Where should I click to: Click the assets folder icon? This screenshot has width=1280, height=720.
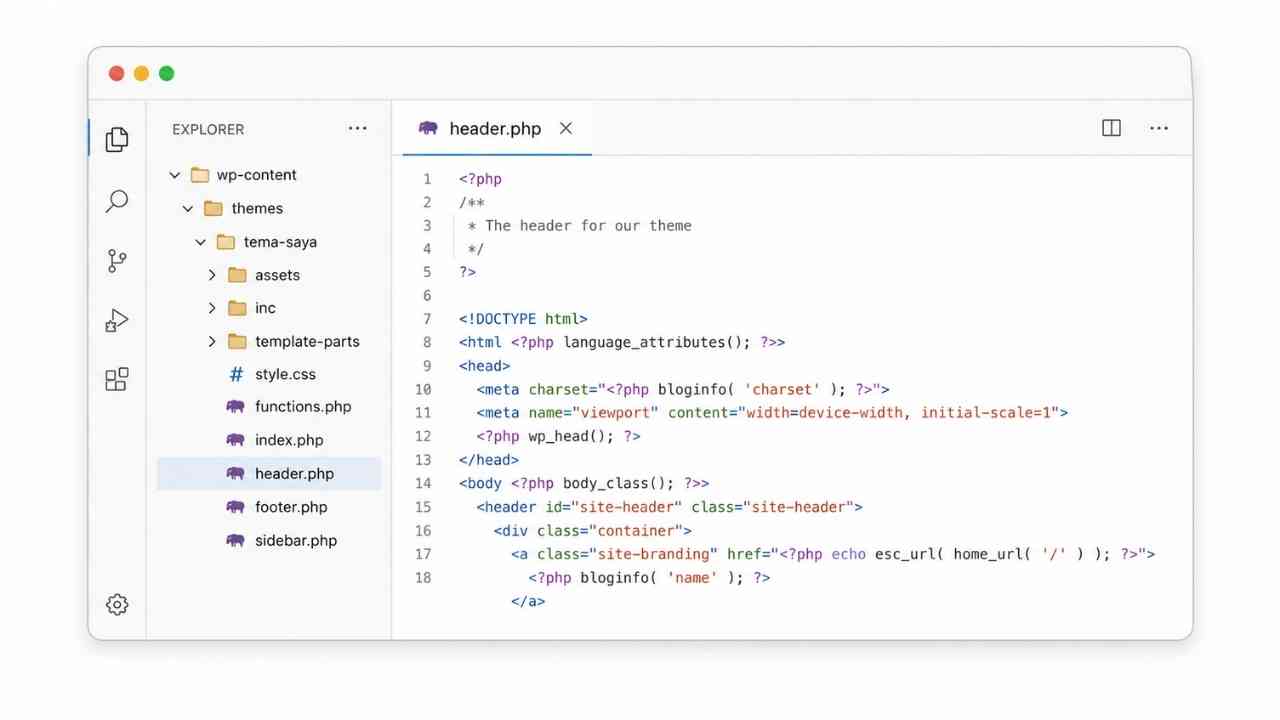[237, 275]
